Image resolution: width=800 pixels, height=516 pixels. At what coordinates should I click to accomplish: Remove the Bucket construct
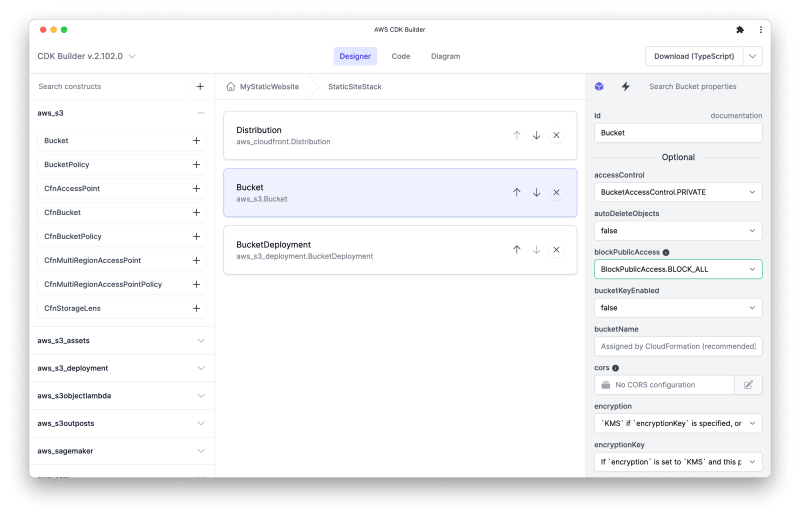pos(556,192)
